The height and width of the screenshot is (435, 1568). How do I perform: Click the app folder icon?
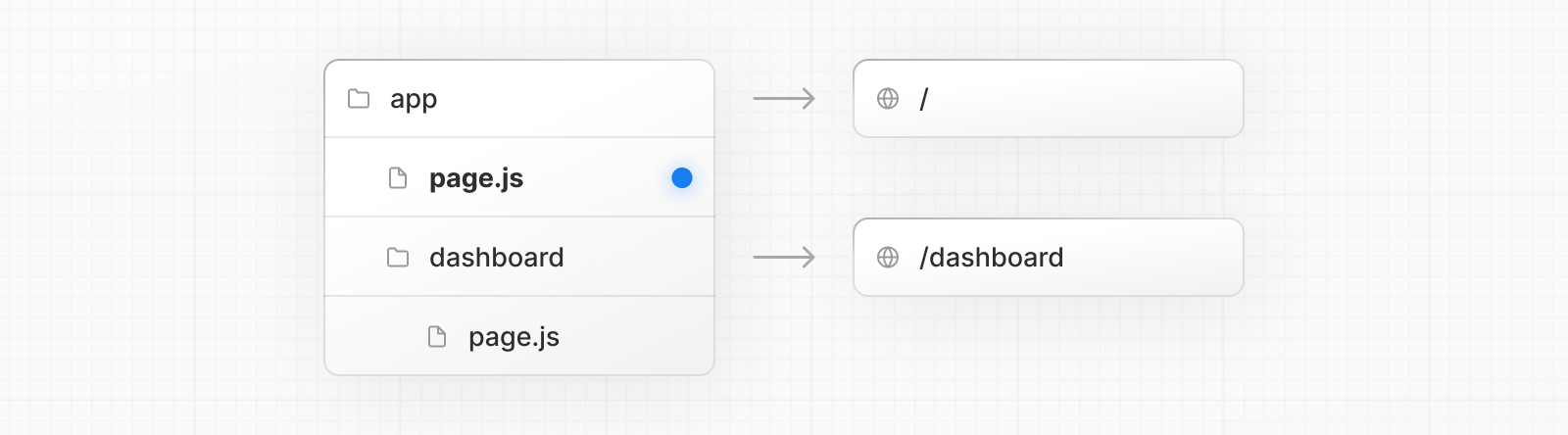[x=359, y=99]
